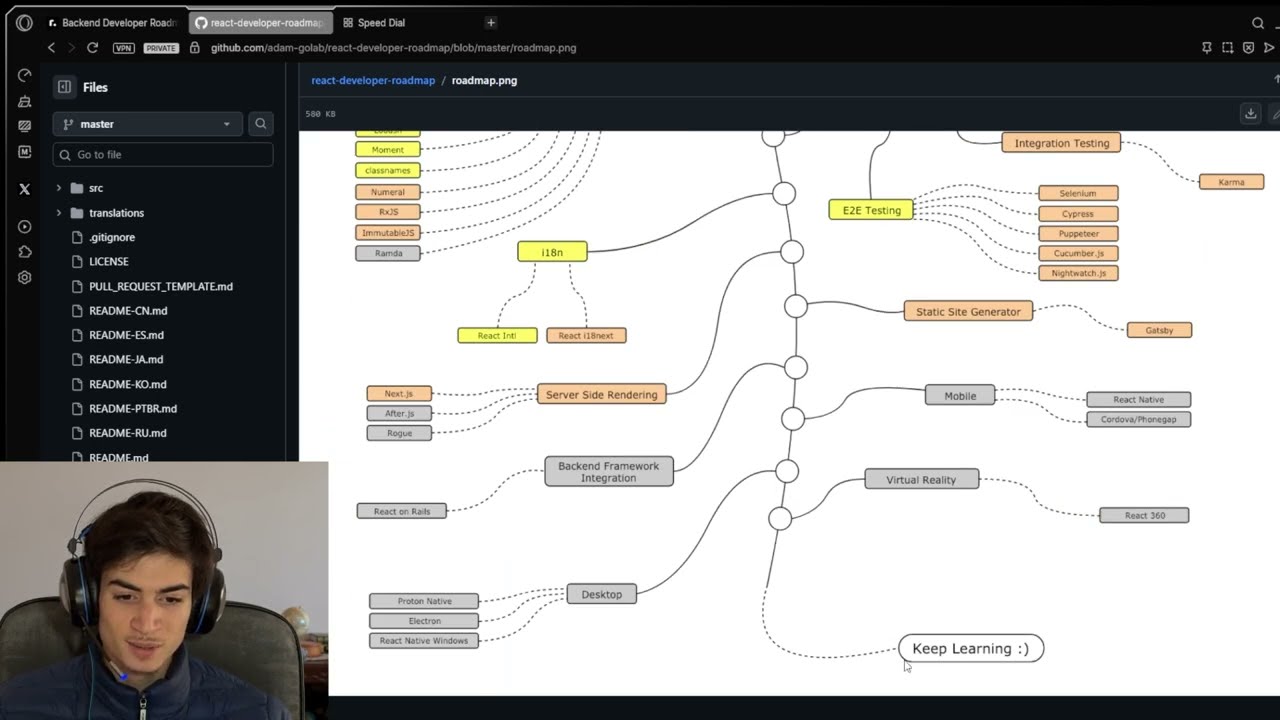Open a new tab with plus button

490,22
